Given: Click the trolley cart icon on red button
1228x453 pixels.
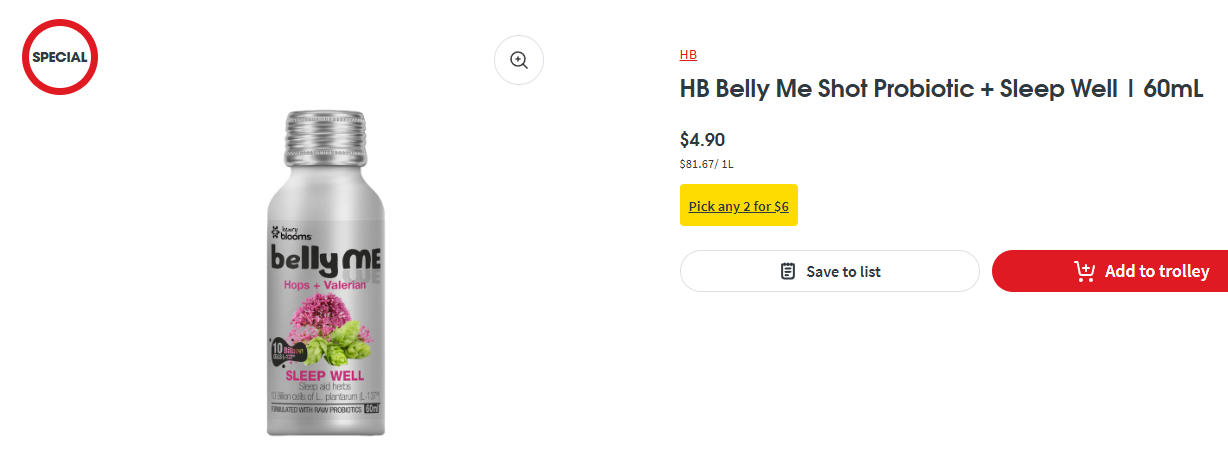Looking at the screenshot, I should click(1084, 271).
